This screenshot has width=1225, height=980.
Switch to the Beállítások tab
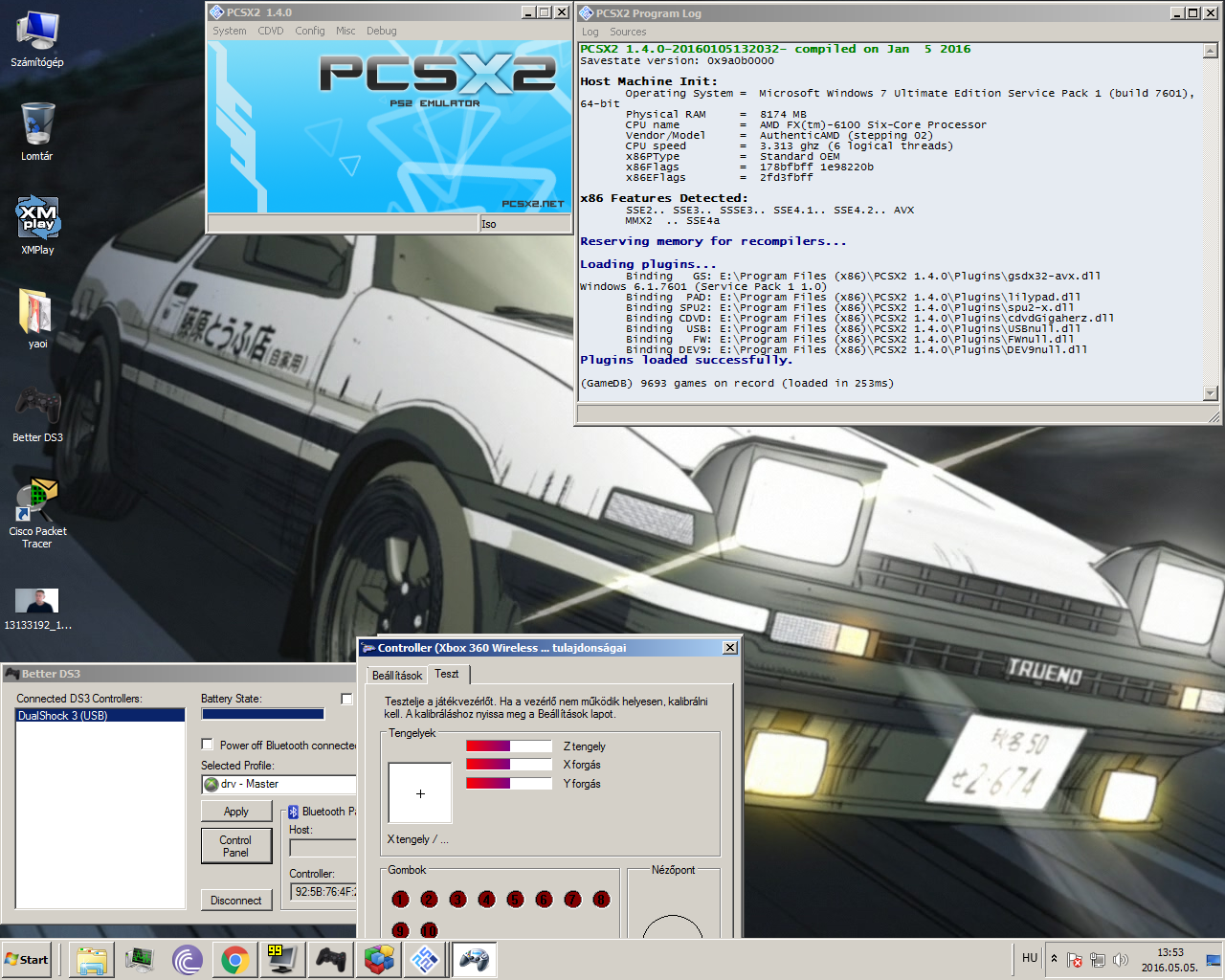click(x=397, y=675)
